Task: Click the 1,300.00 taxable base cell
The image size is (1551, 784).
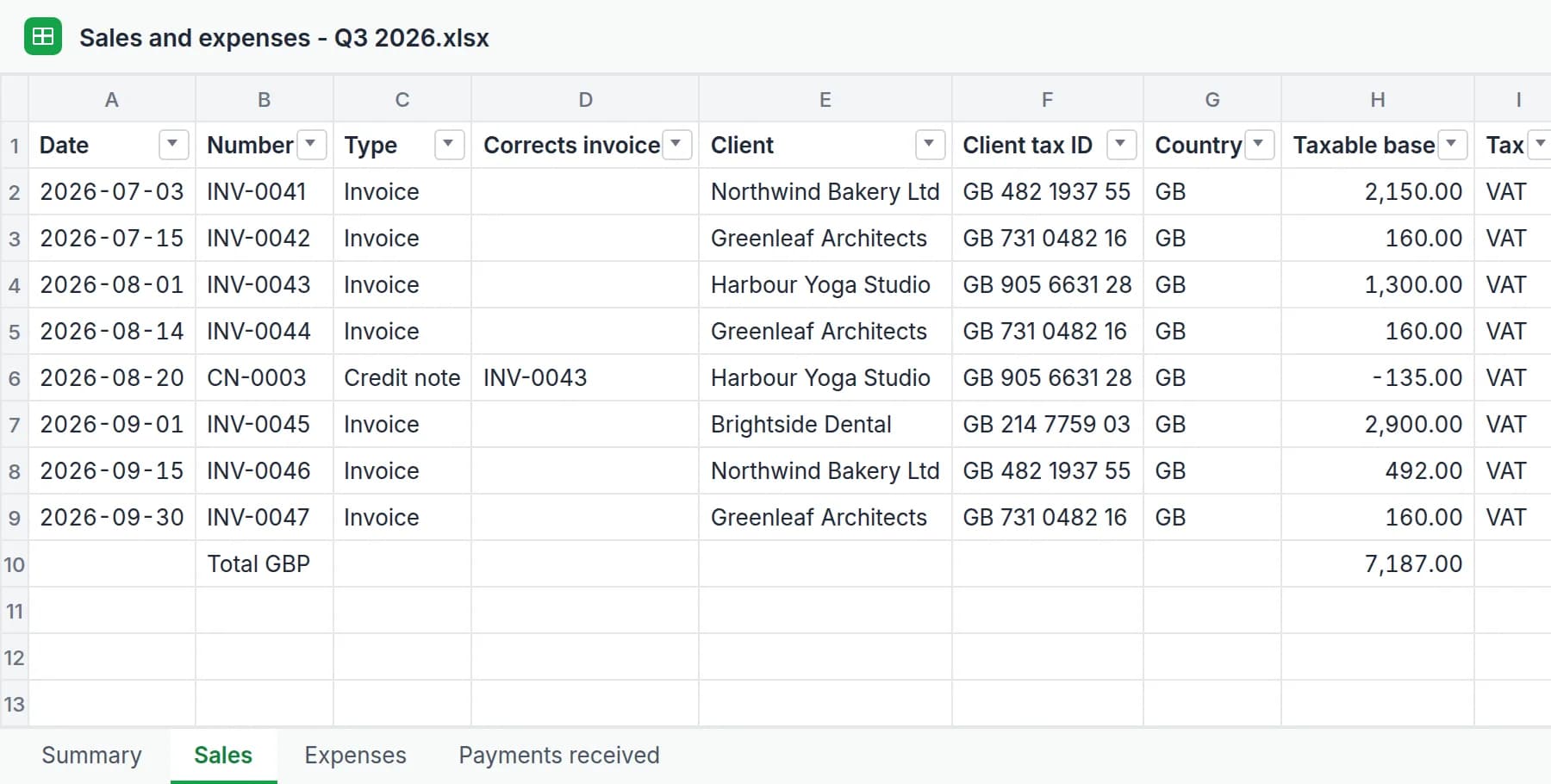Action: (x=1378, y=284)
